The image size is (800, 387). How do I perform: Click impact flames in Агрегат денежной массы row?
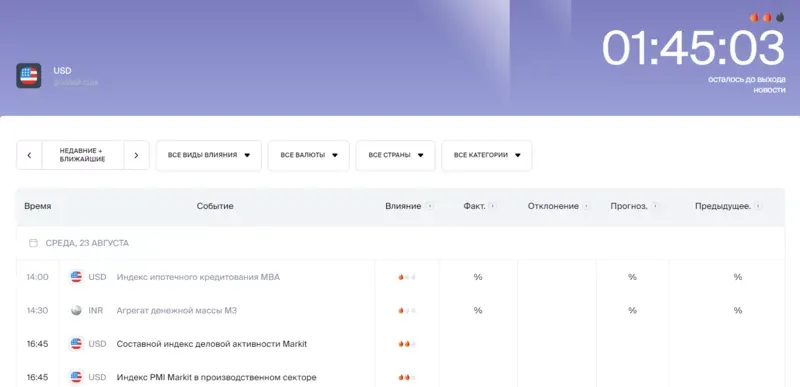[407, 310]
